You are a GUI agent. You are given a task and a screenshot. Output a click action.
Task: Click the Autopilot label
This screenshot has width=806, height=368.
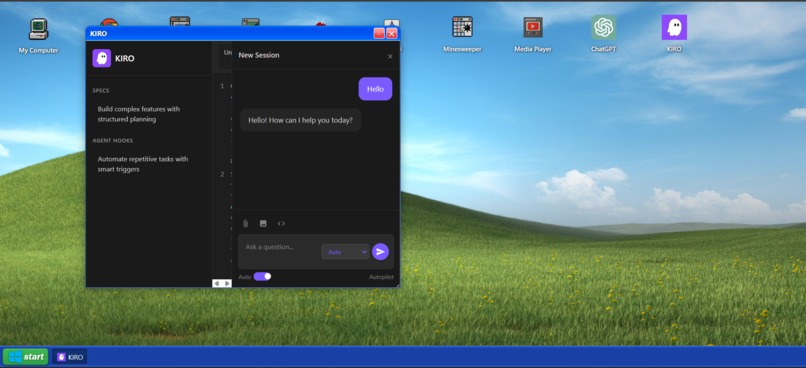(381, 277)
